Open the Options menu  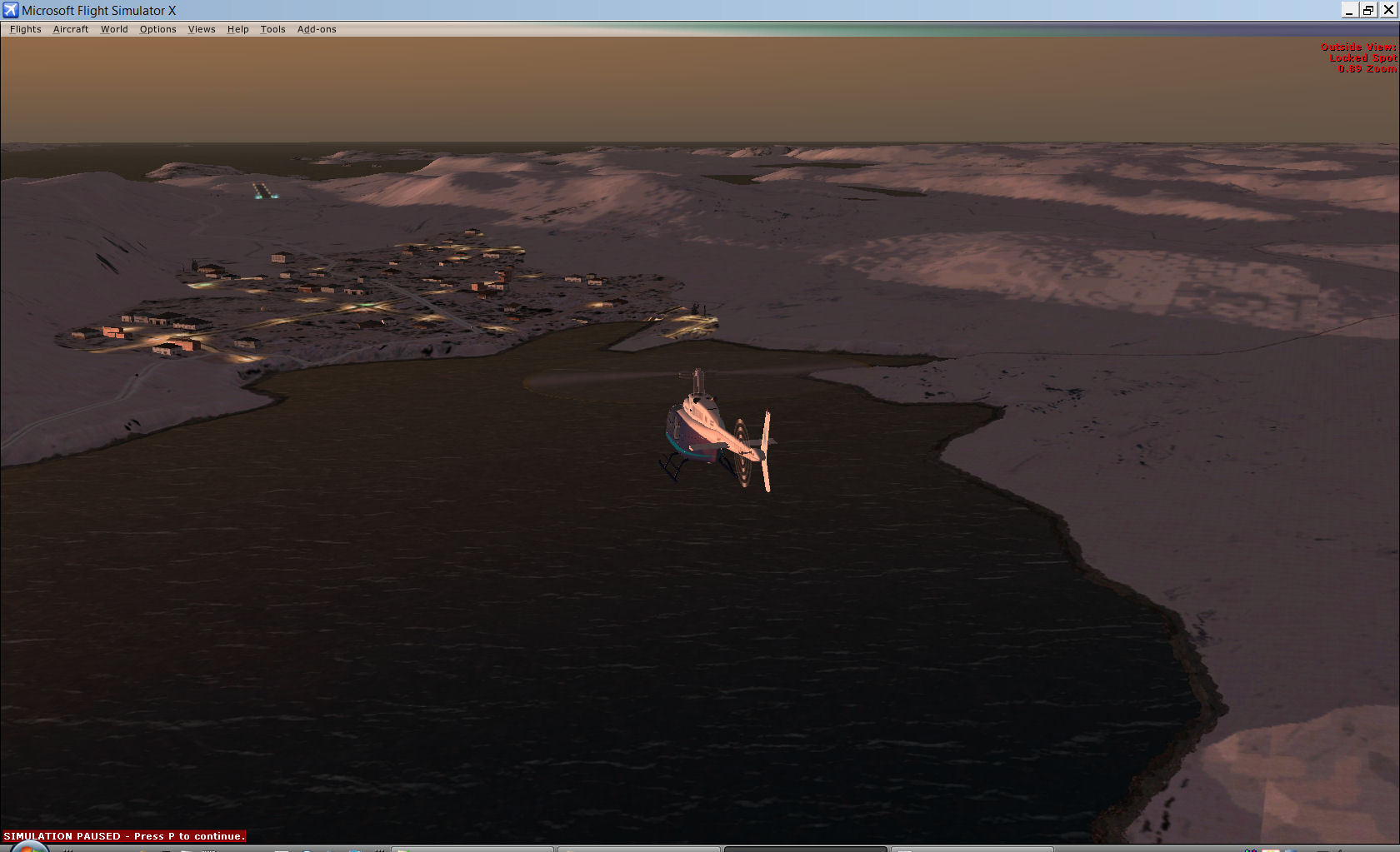[x=157, y=29]
